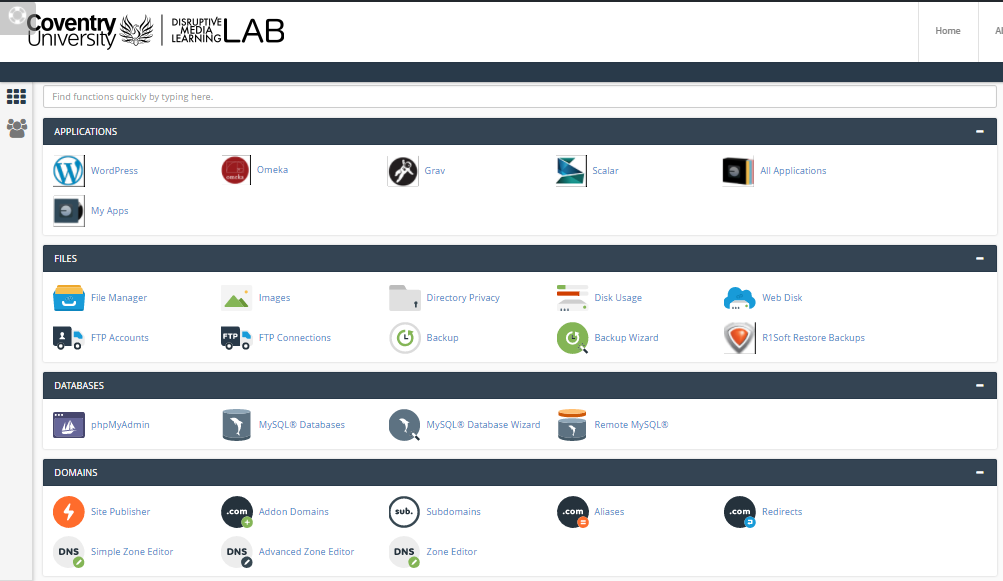Click the R1Soft Restore Backups shield icon
1003x581 pixels.
click(x=739, y=338)
